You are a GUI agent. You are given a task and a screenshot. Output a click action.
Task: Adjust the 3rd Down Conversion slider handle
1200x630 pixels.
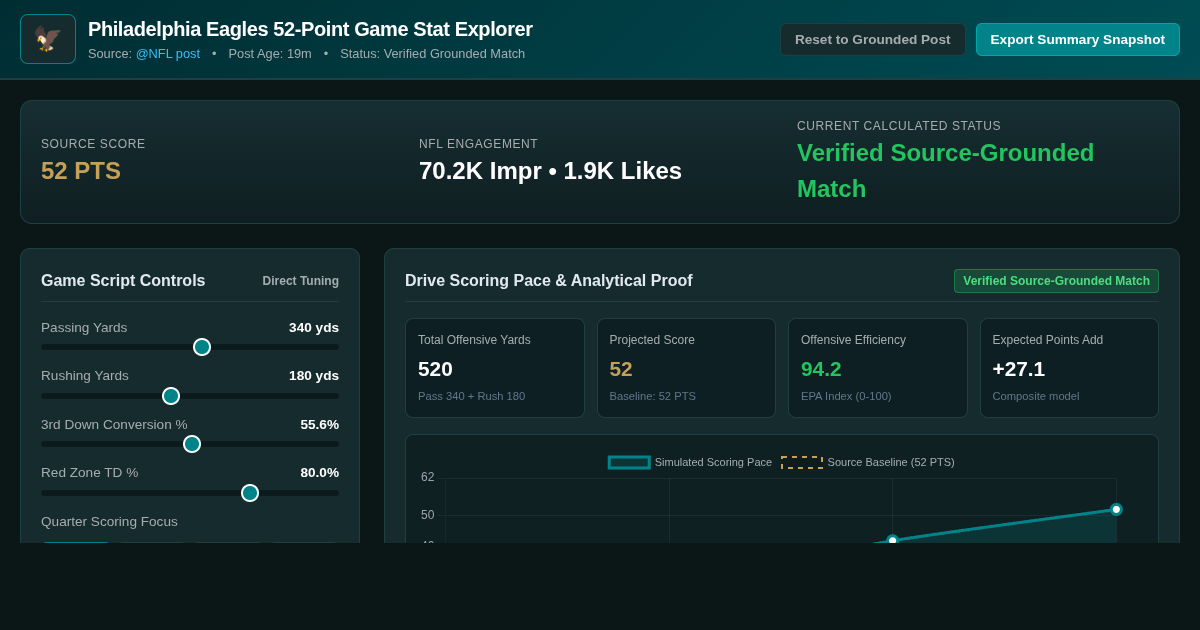(x=192, y=444)
